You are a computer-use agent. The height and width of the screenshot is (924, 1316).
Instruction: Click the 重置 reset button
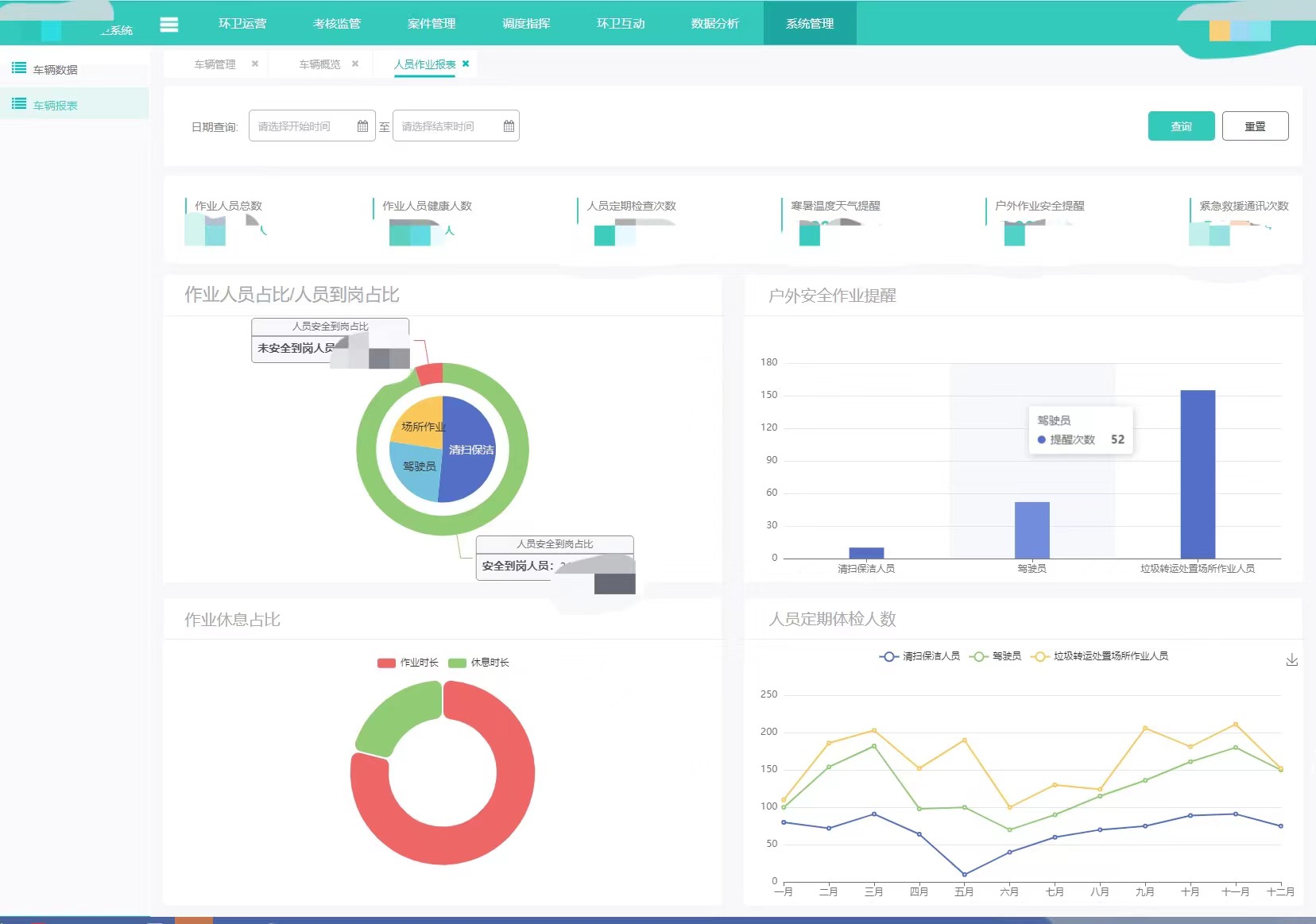pyautogui.click(x=1255, y=126)
